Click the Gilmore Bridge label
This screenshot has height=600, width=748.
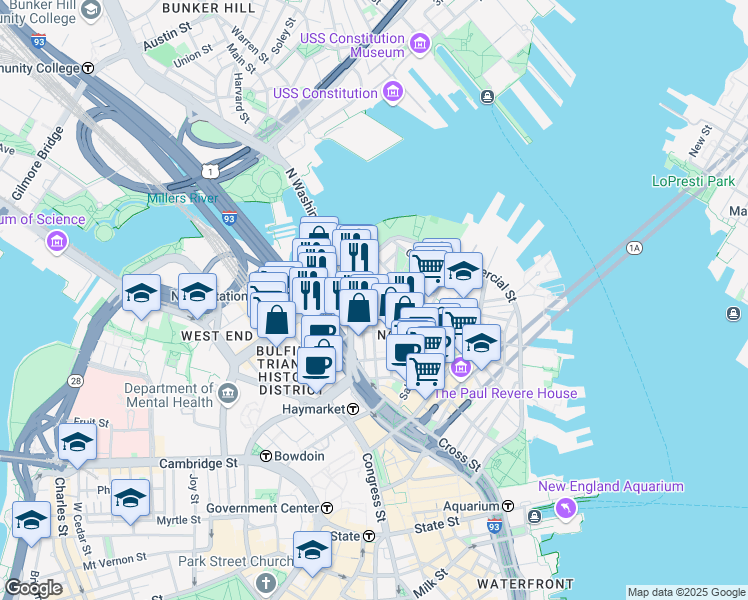pos(37,163)
